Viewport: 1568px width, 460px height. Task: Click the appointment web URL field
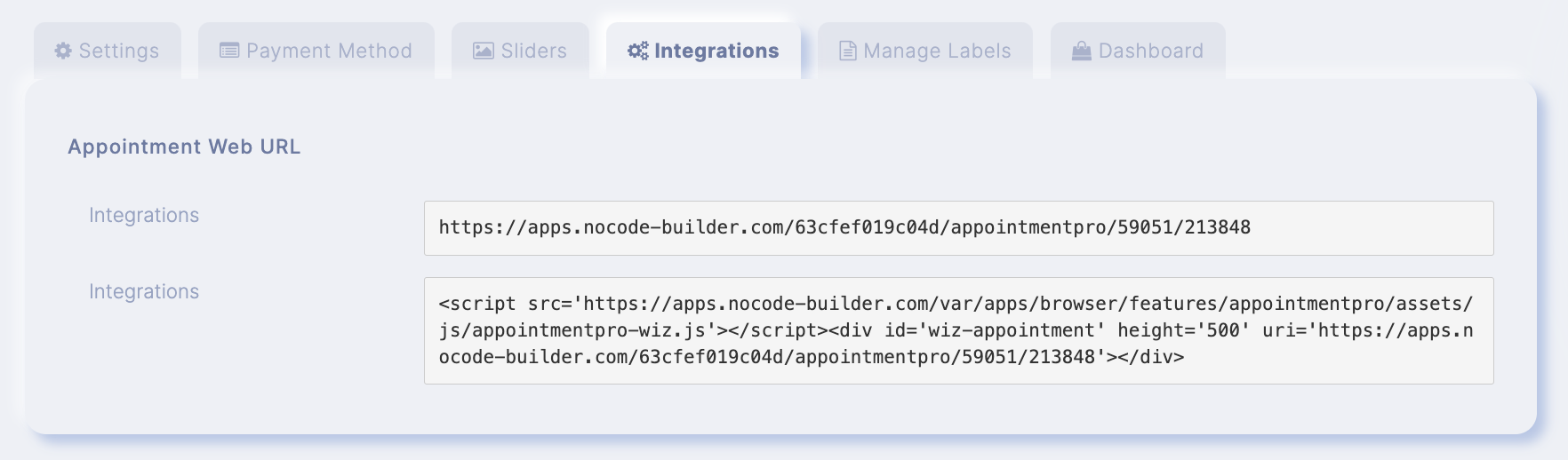coord(958,228)
